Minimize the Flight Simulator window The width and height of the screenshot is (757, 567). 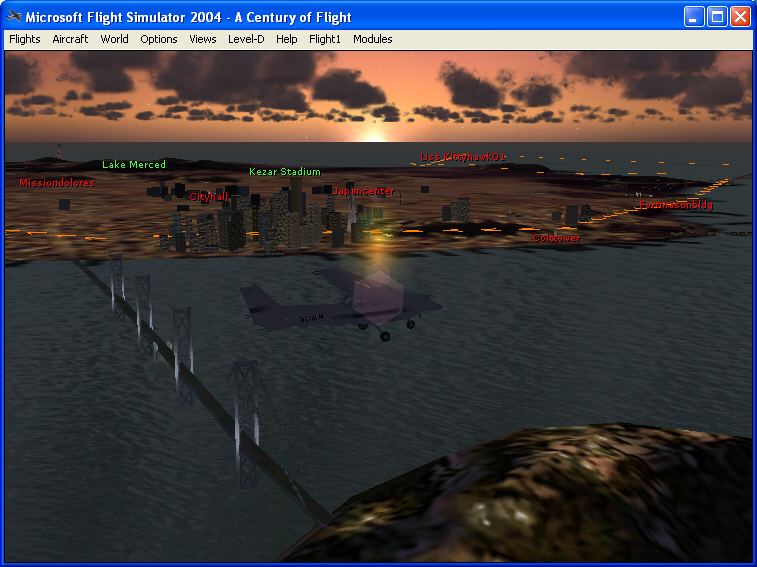pyautogui.click(x=694, y=17)
